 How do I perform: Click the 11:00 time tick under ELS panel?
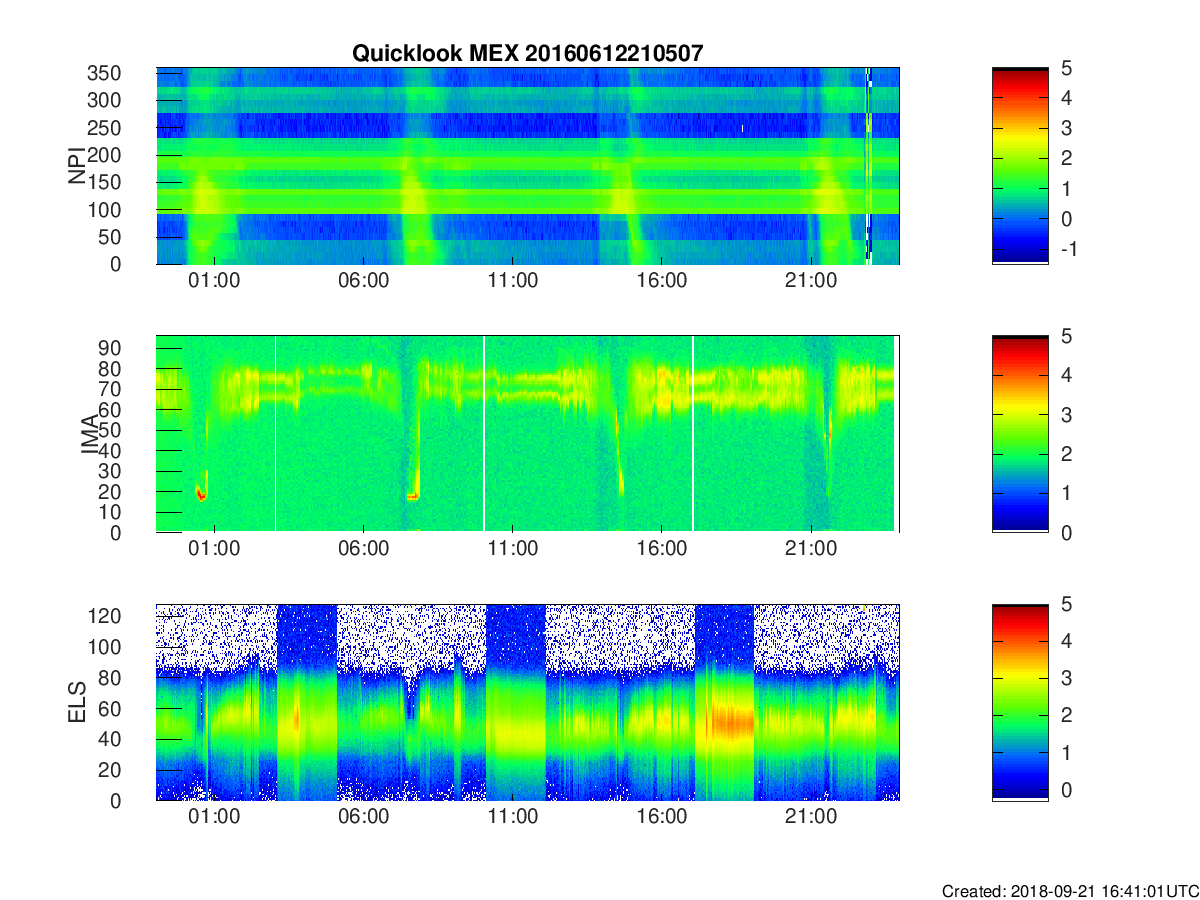tap(513, 818)
